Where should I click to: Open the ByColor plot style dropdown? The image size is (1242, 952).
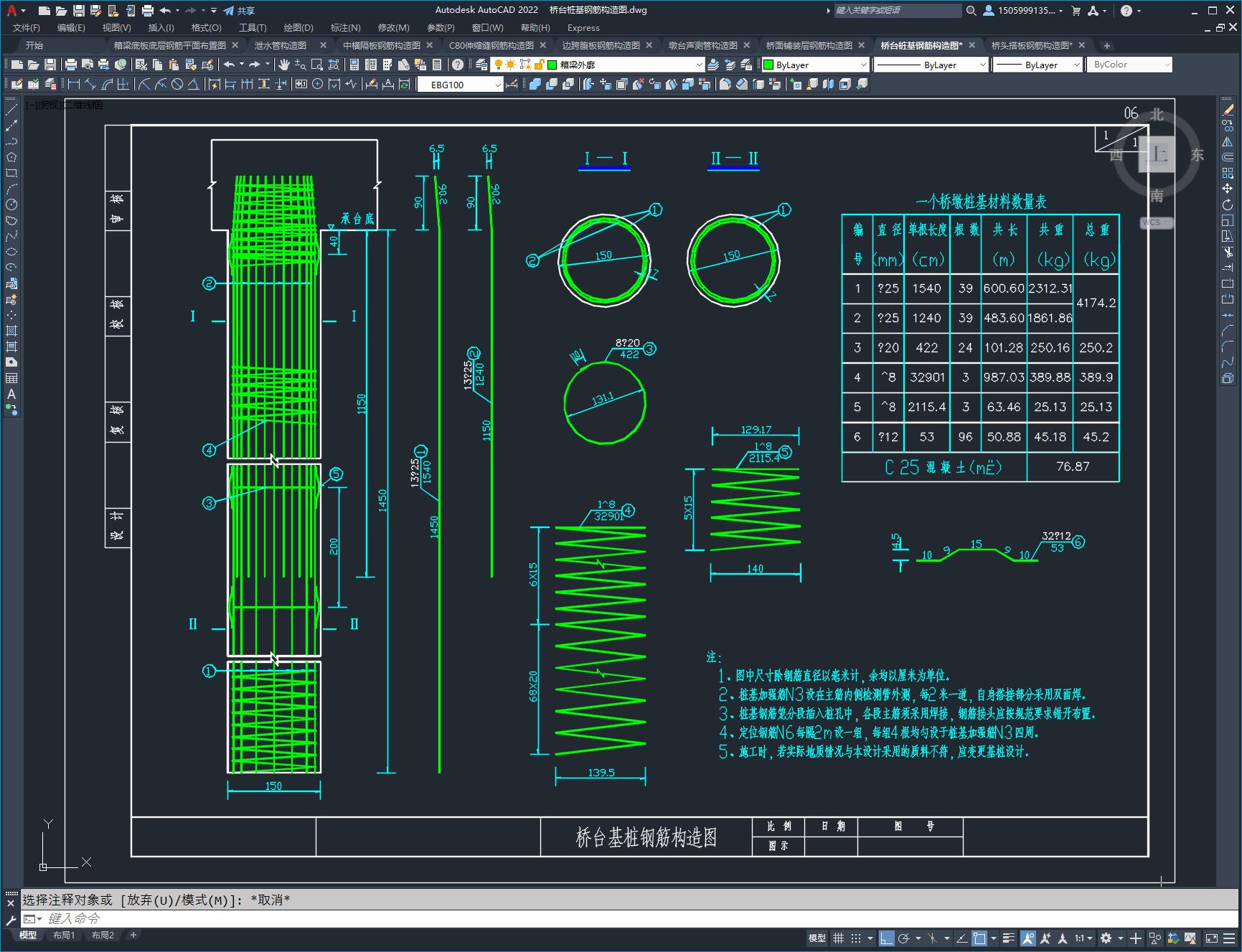coord(1129,65)
